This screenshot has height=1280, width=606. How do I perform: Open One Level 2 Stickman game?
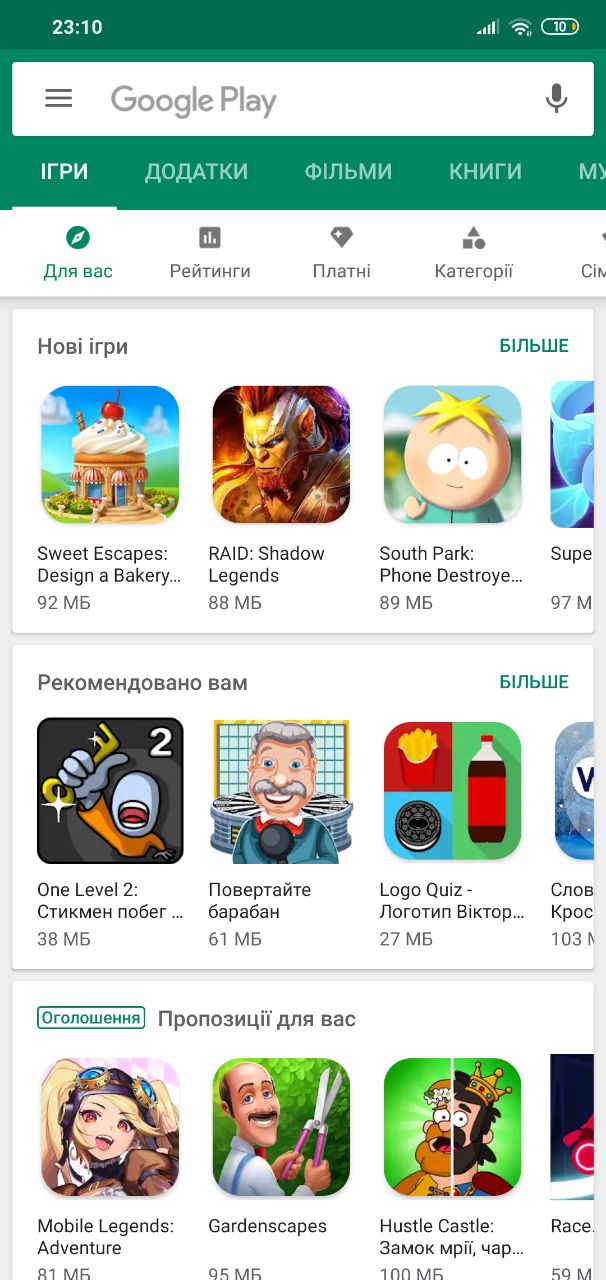coord(110,791)
